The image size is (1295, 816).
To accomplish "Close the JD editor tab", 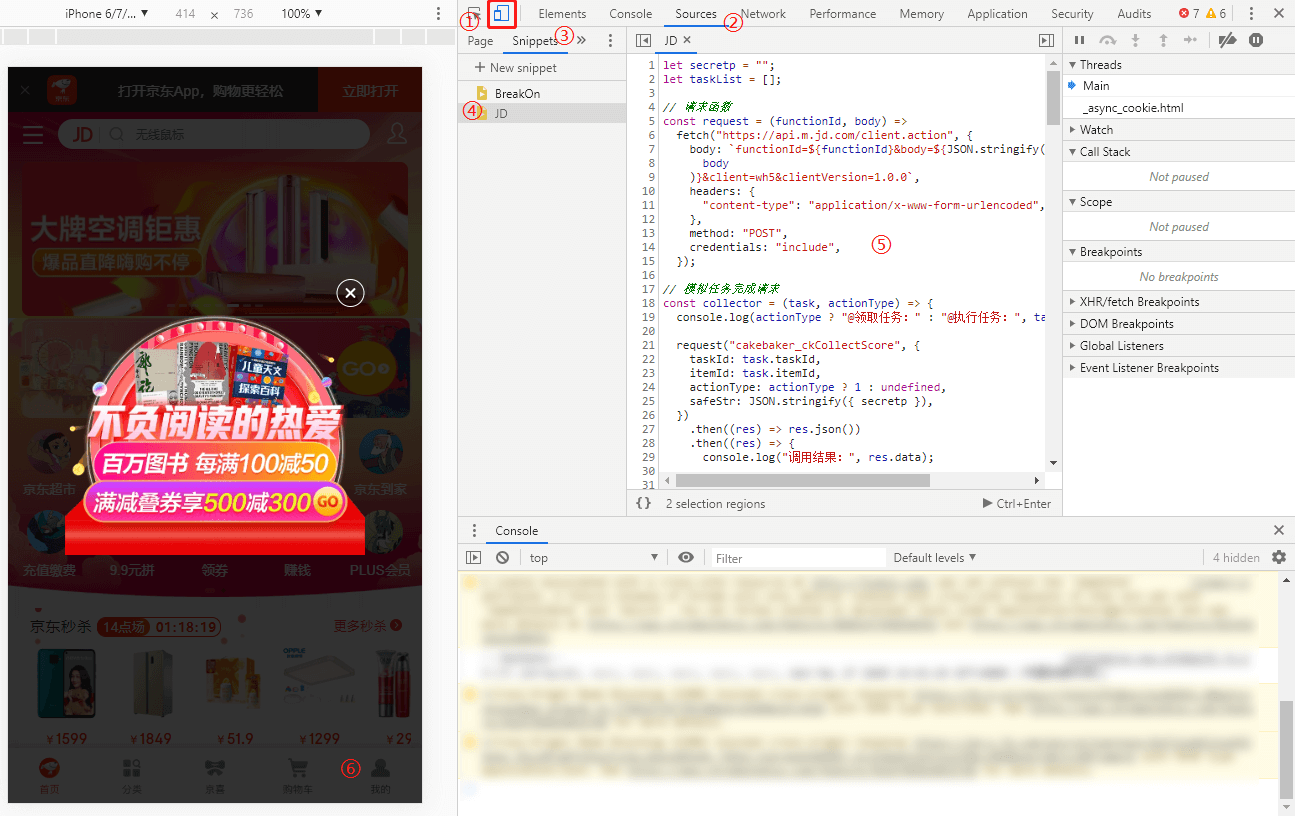I will coord(687,41).
